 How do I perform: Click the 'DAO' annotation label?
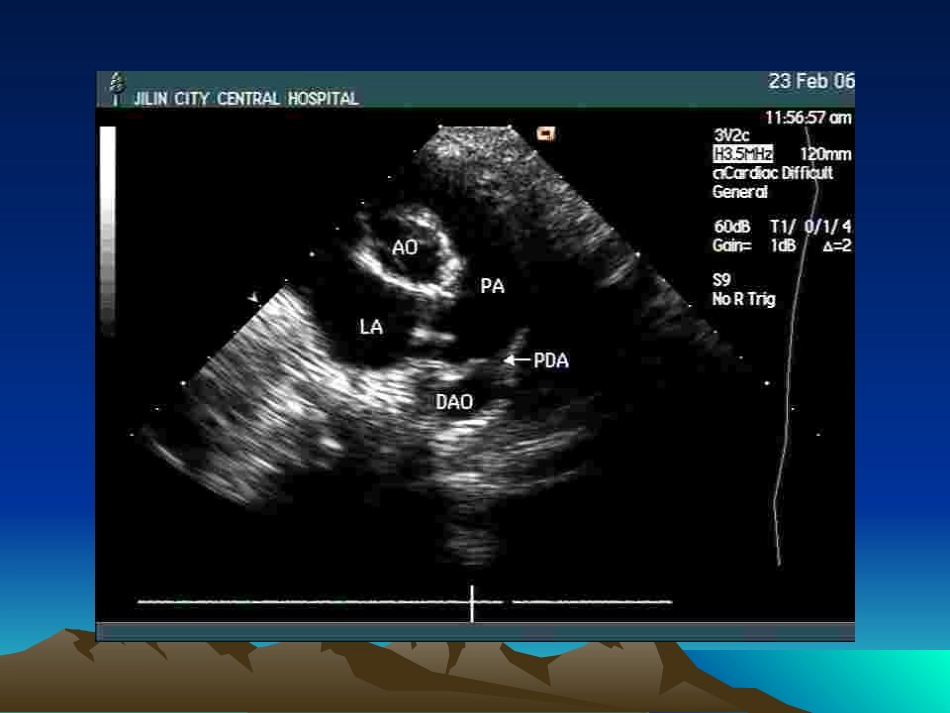point(454,402)
